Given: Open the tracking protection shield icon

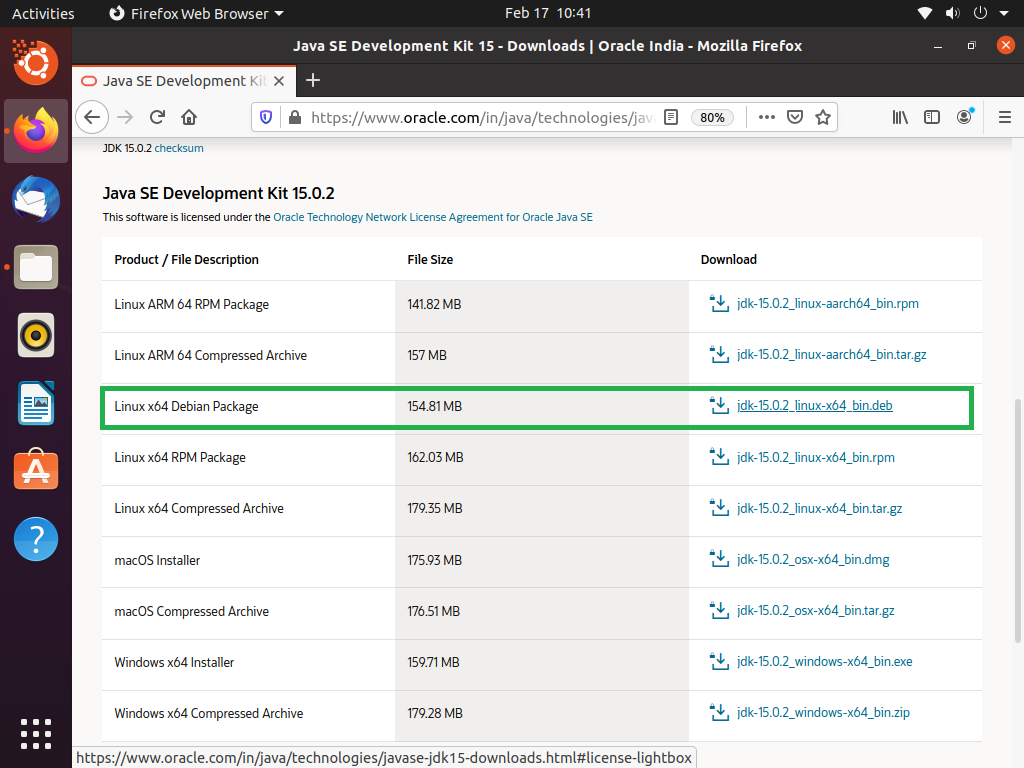Looking at the screenshot, I should [266, 118].
